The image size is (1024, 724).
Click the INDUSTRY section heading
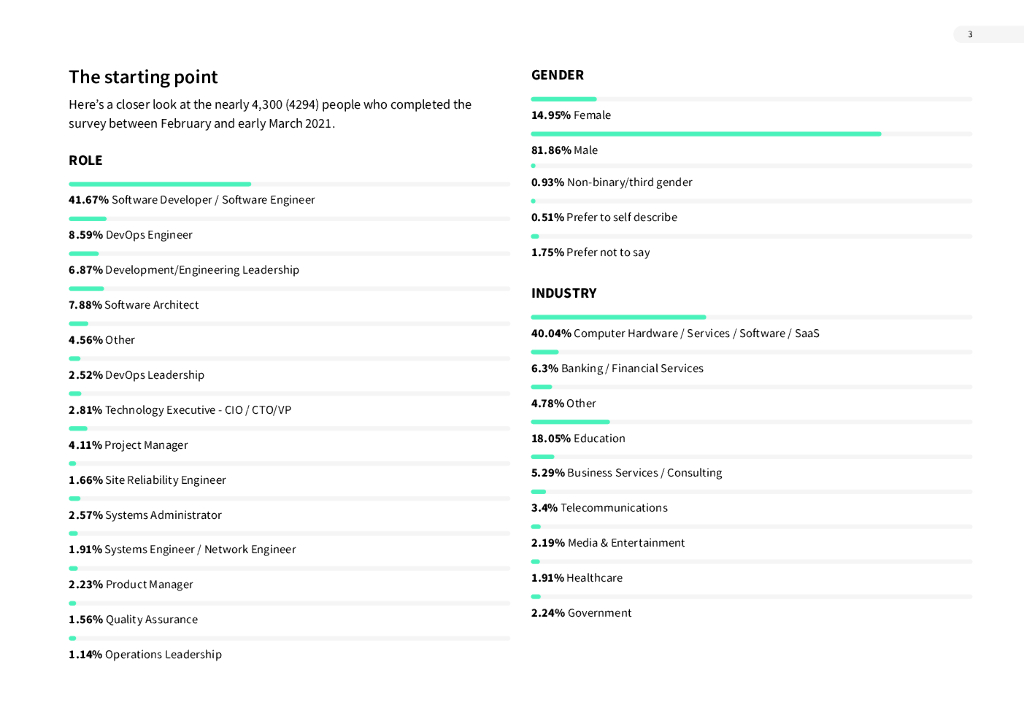click(564, 293)
